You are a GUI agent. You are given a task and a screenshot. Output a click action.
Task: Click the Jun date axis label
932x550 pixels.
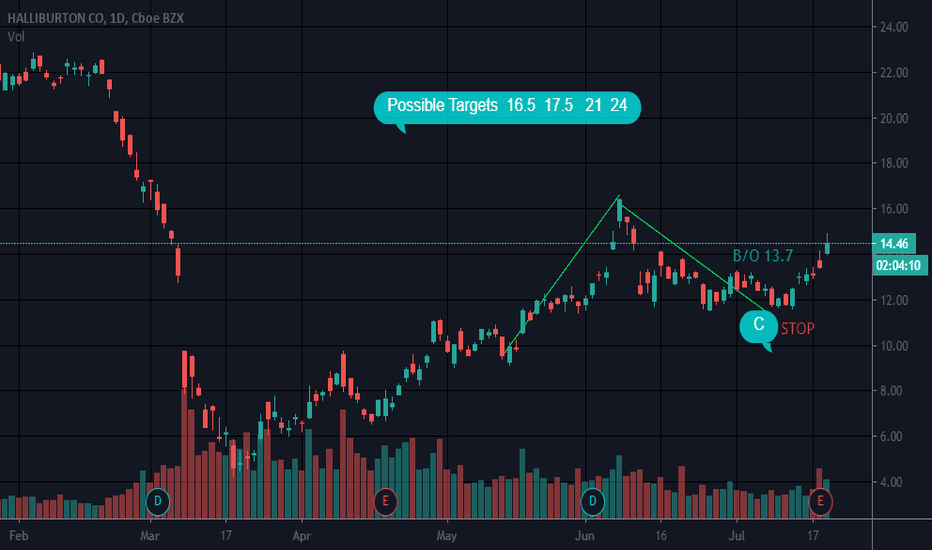tap(585, 536)
